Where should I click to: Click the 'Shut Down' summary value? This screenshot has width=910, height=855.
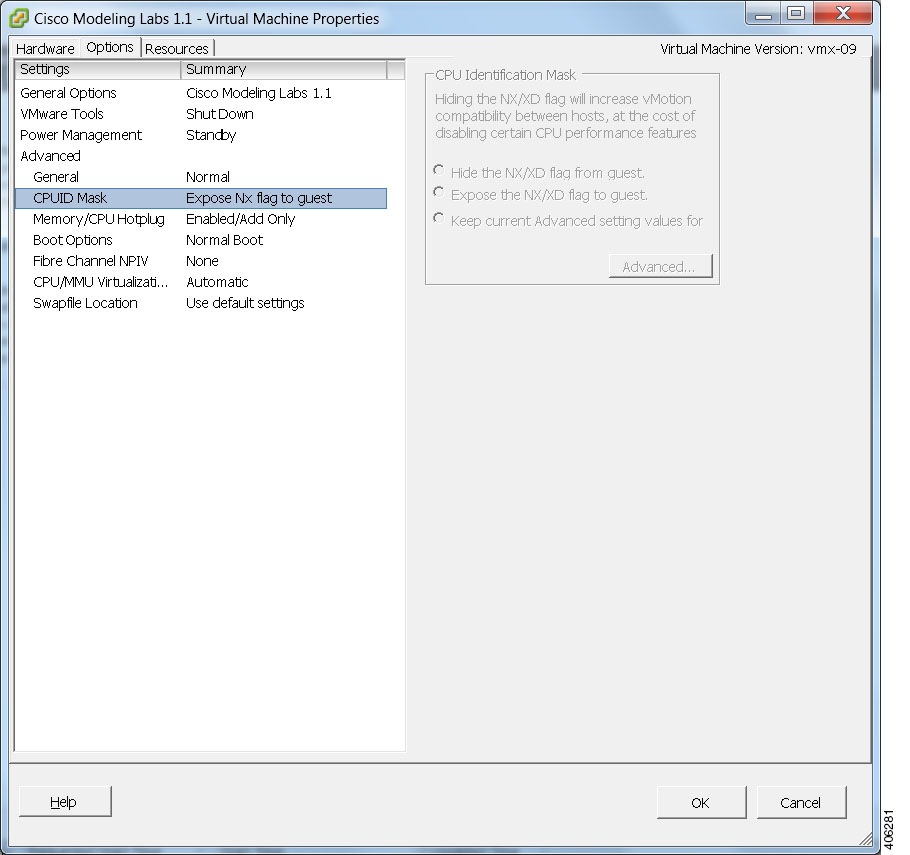click(x=220, y=114)
